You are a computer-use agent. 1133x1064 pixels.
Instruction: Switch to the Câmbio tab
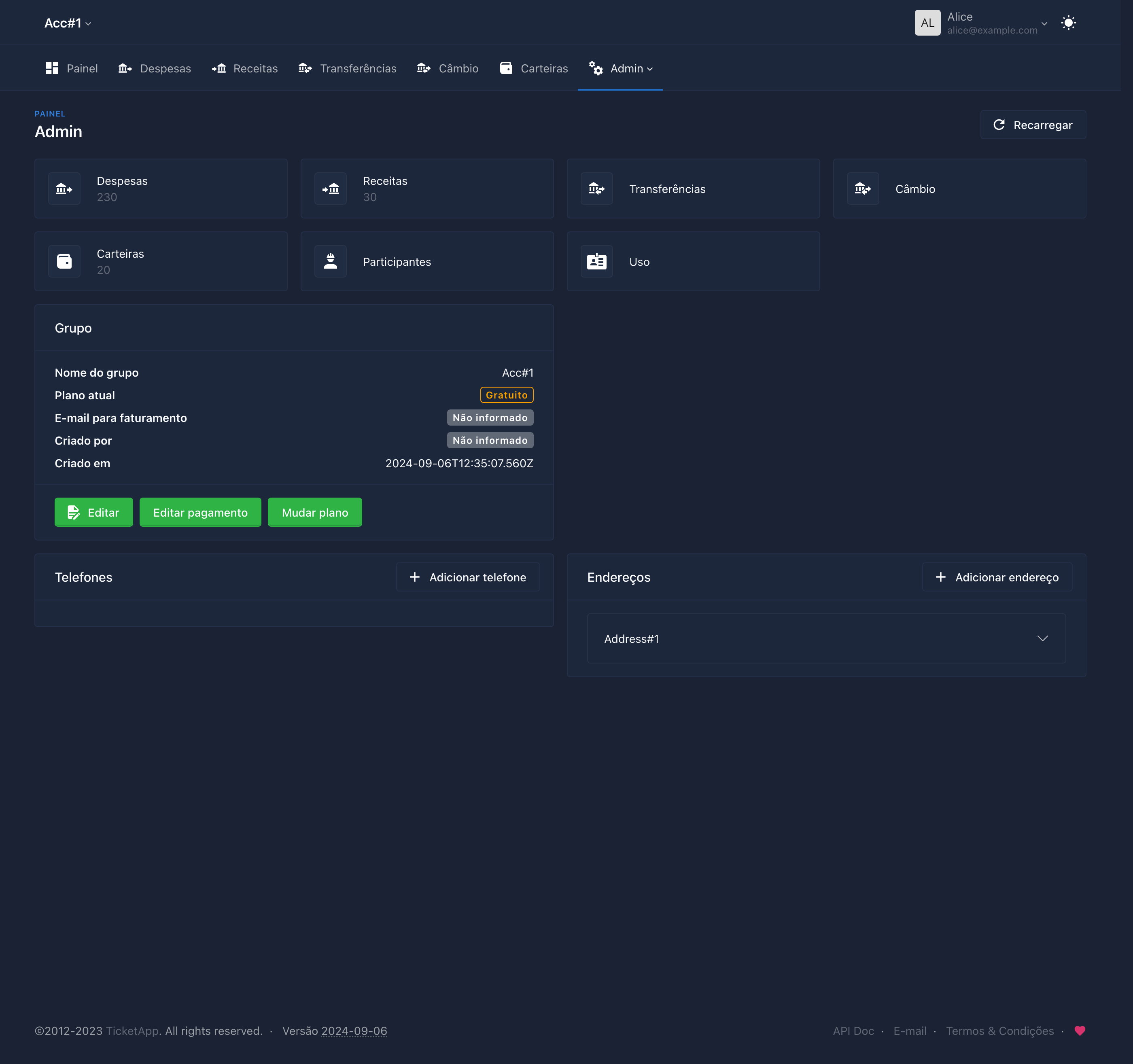tap(448, 68)
